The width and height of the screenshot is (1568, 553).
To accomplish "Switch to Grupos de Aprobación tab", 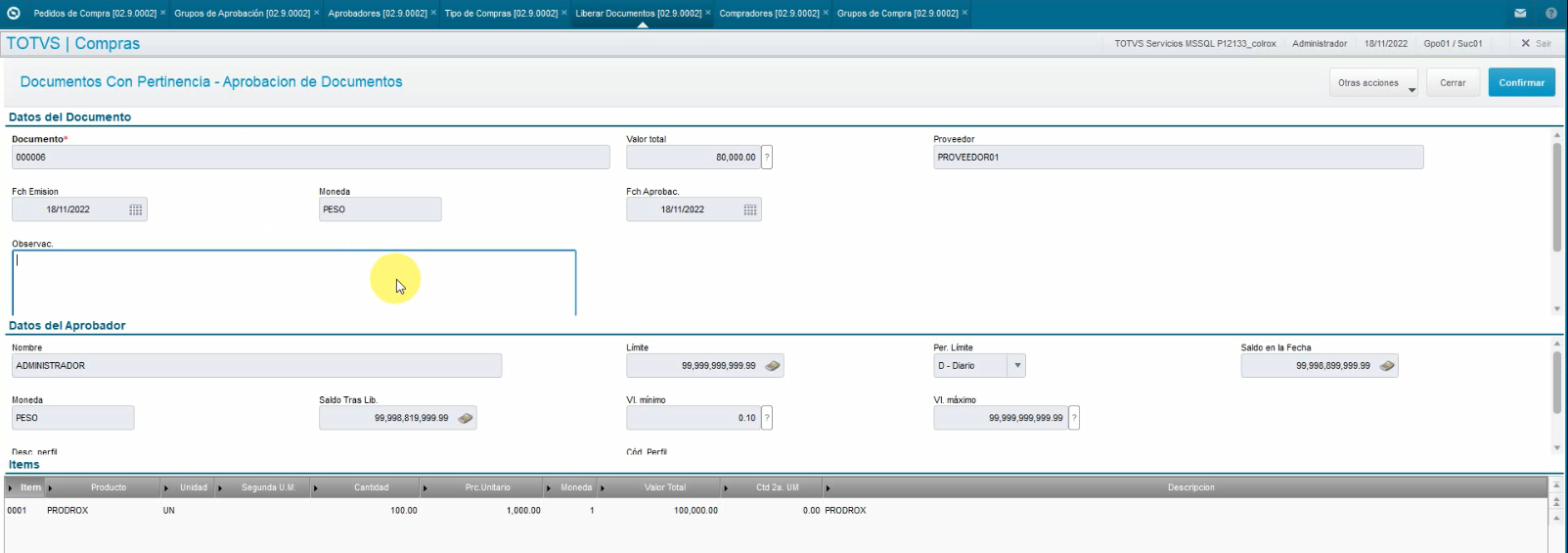I will (x=243, y=13).
